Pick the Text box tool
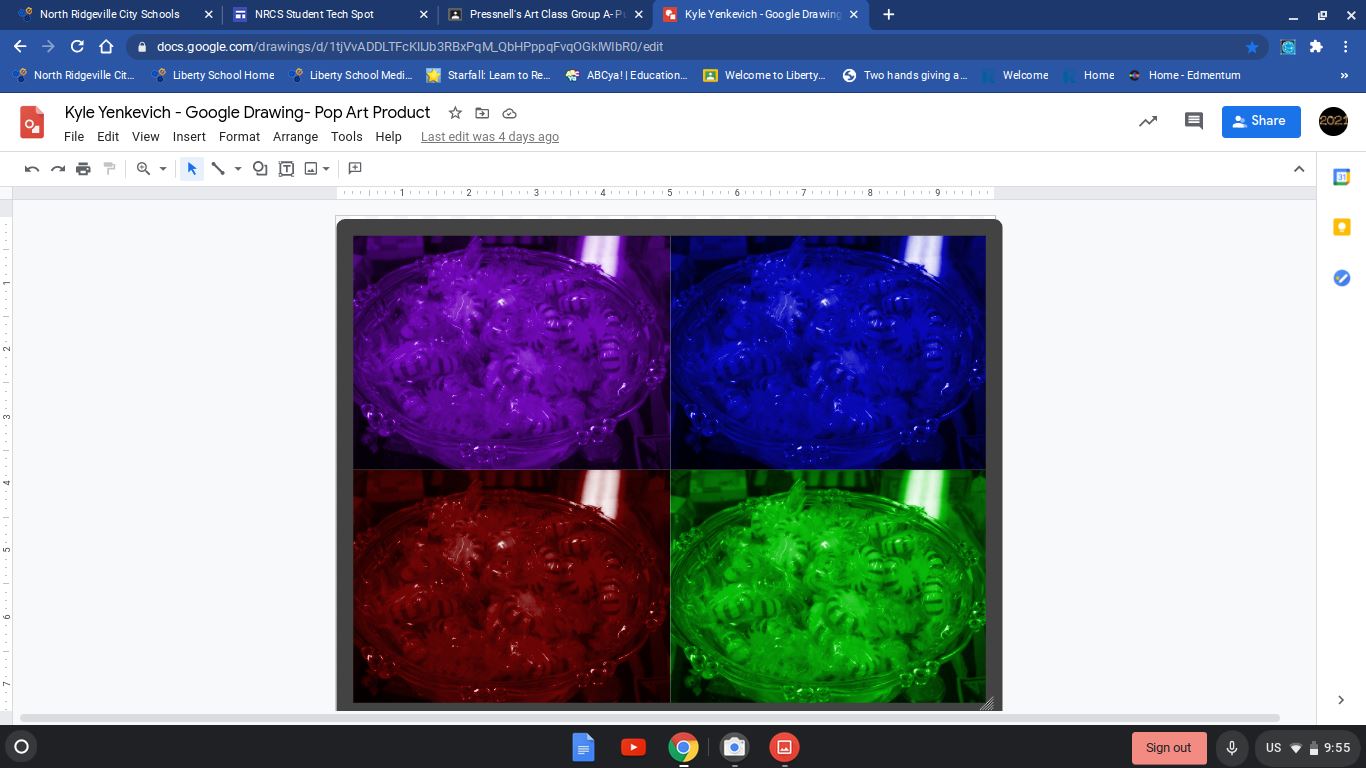The image size is (1366, 768). (x=286, y=169)
